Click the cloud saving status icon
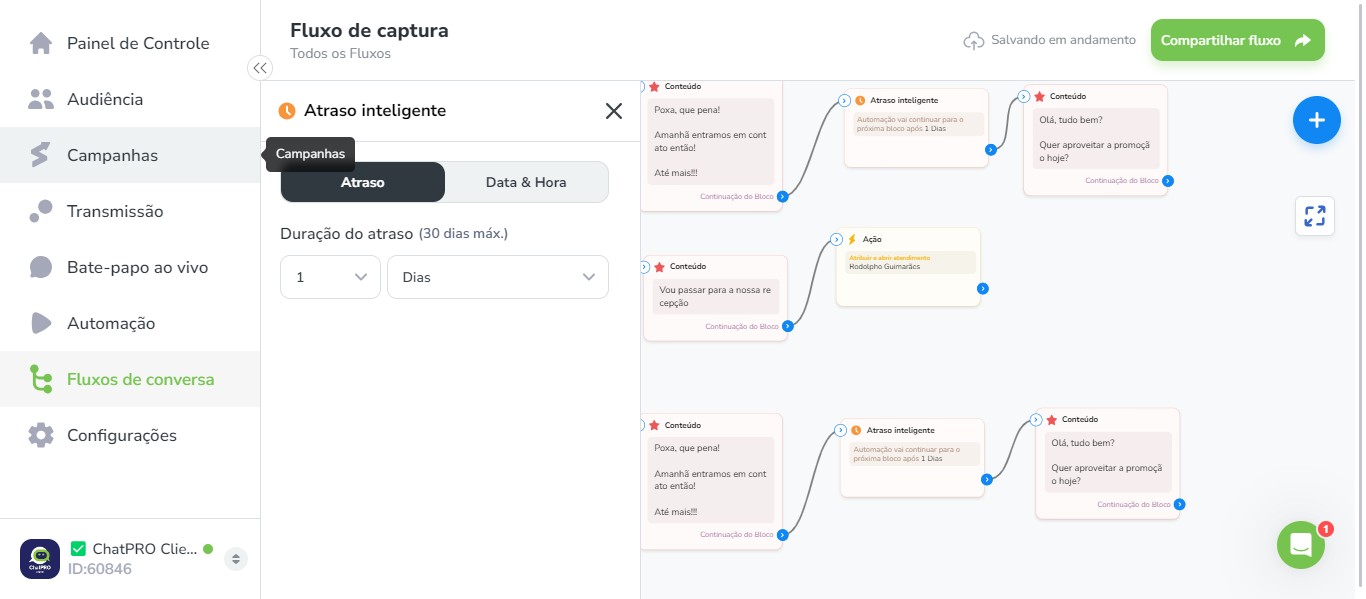 tap(974, 41)
